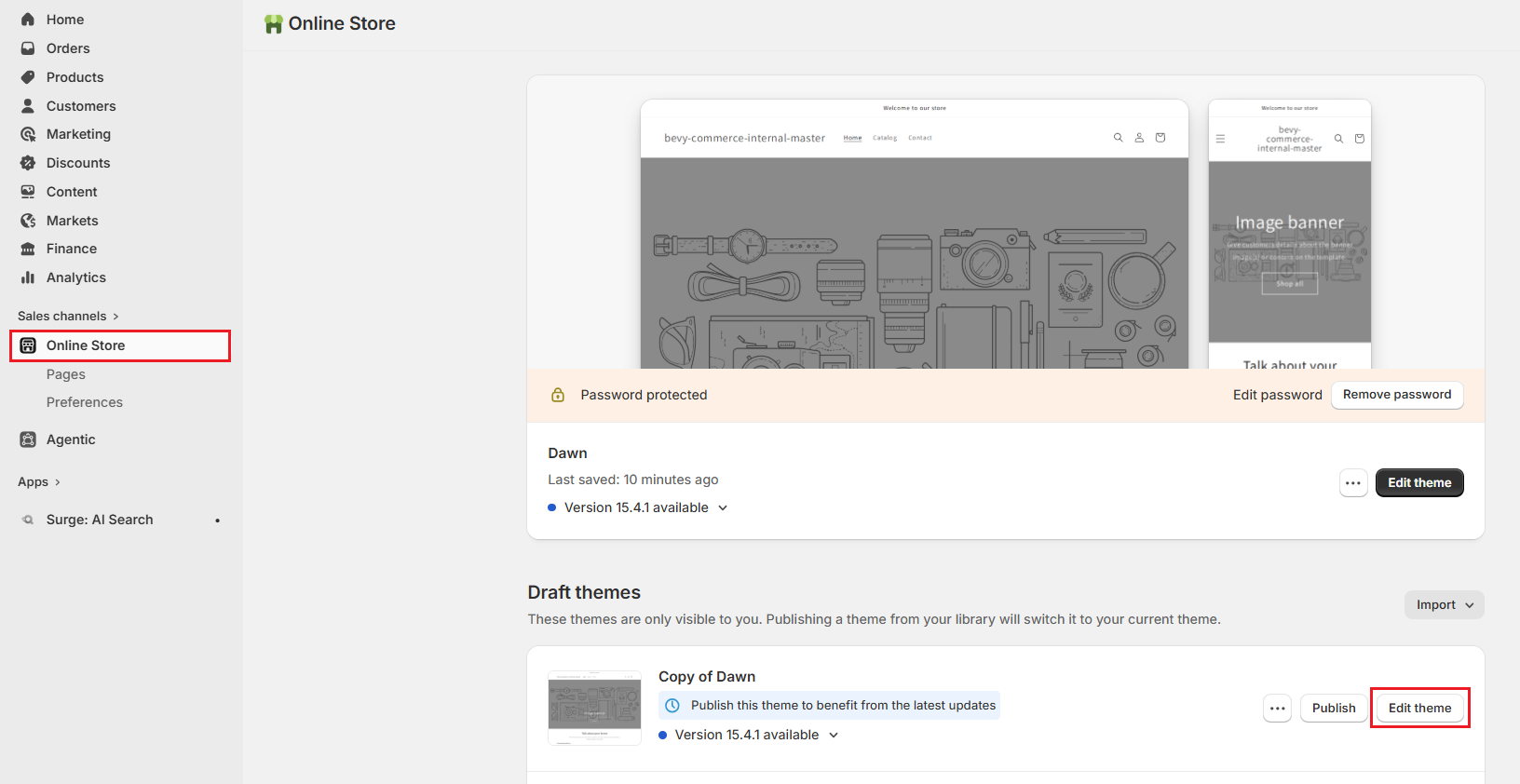Image resolution: width=1520 pixels, height=784 pixels.
Task: Expand the Sales channels section
Action: [68, 317]
